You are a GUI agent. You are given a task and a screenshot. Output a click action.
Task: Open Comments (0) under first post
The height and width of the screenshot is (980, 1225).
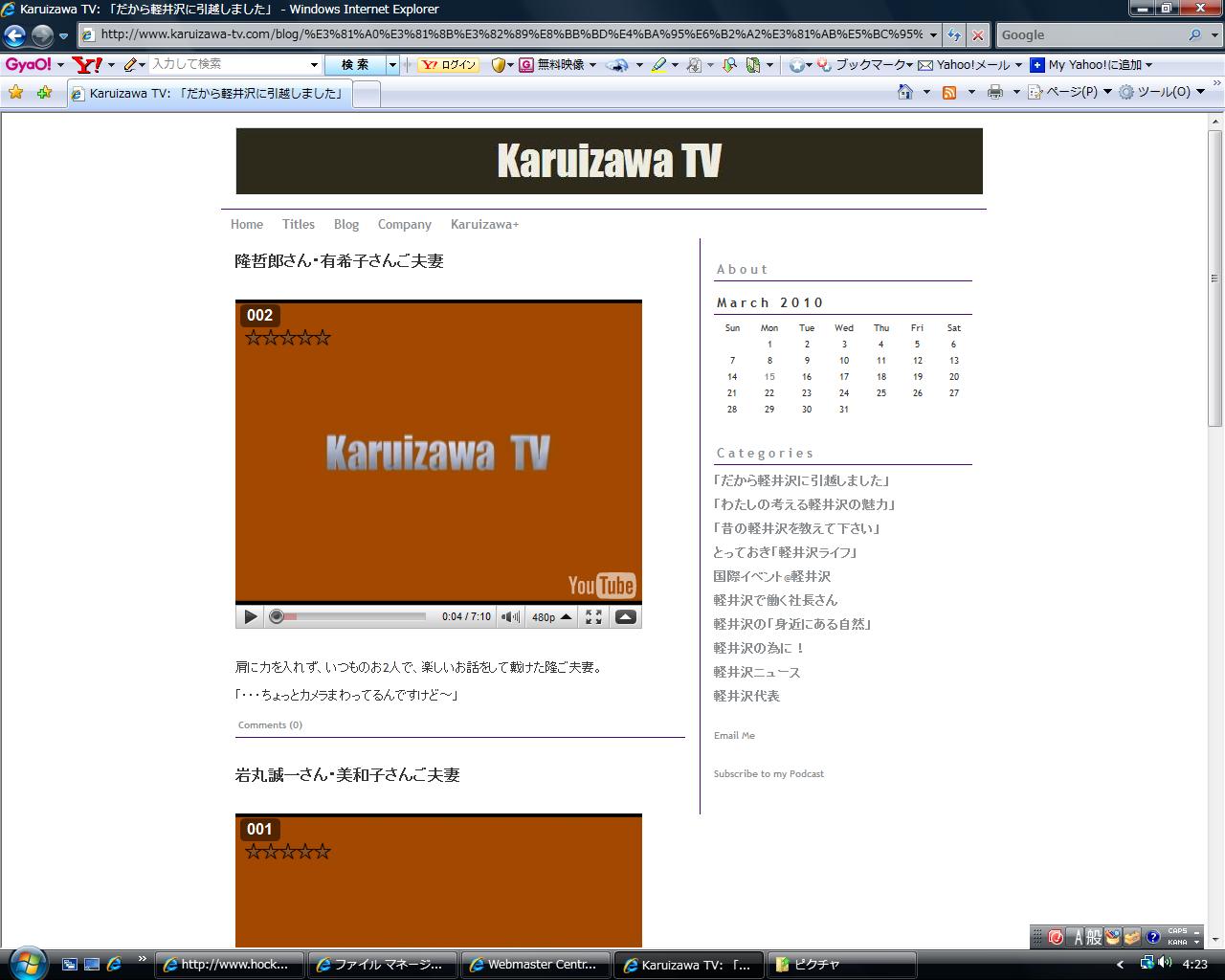(270, 724)
